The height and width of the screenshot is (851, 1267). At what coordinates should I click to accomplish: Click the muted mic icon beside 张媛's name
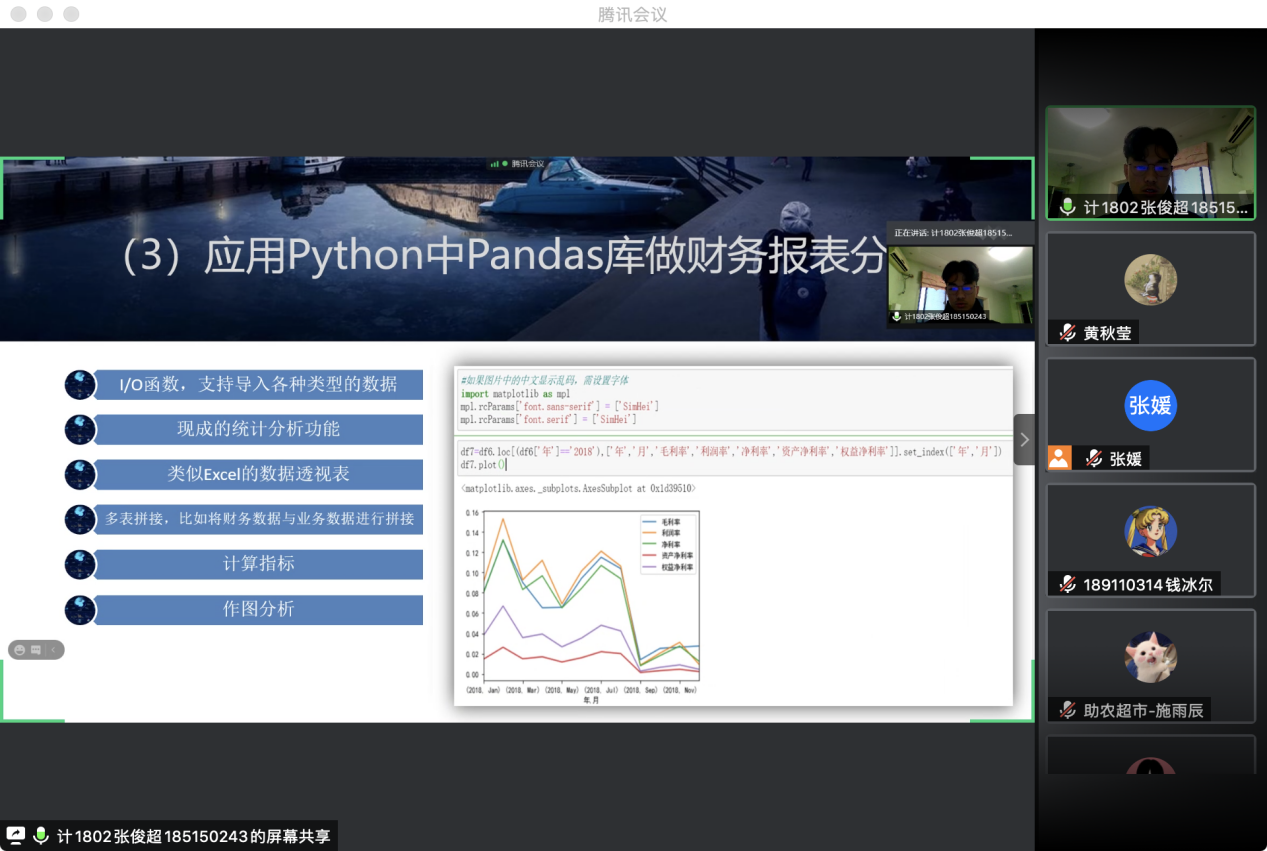(x=1093, y=459)
